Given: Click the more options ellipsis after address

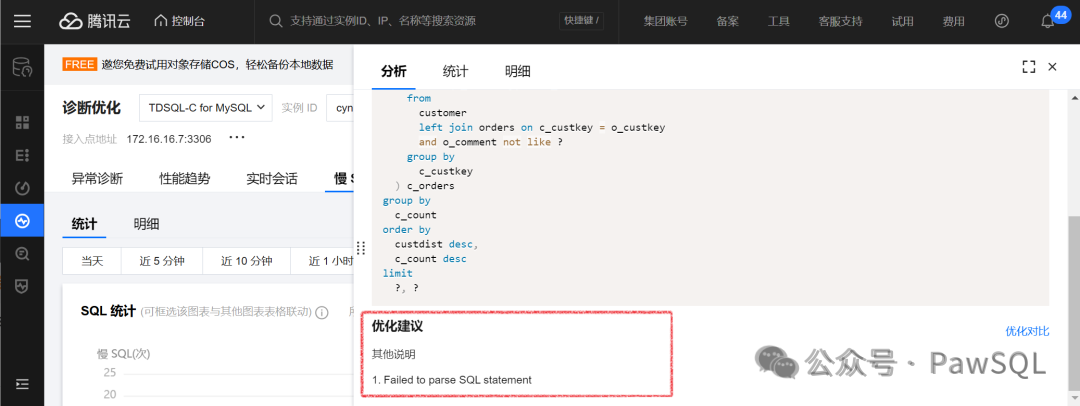Looking at the screenshot, I should pos(237,138).
